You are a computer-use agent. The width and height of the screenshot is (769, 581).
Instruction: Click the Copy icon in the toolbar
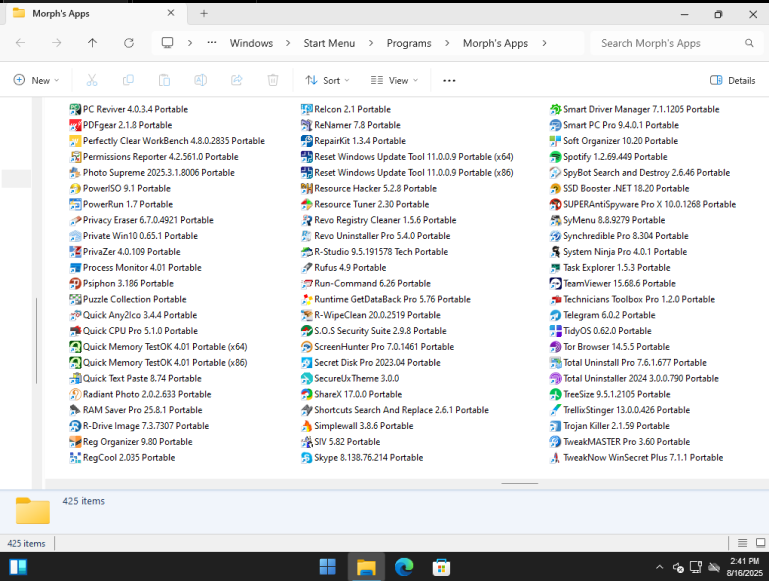128,80
